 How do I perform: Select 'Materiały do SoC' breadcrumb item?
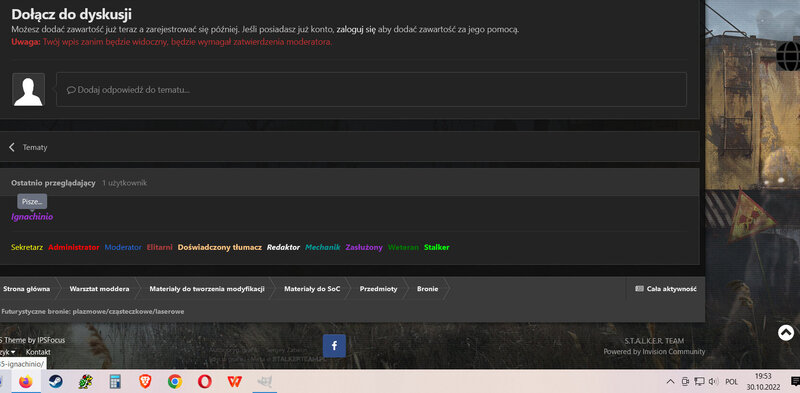[x=312, y=289]
